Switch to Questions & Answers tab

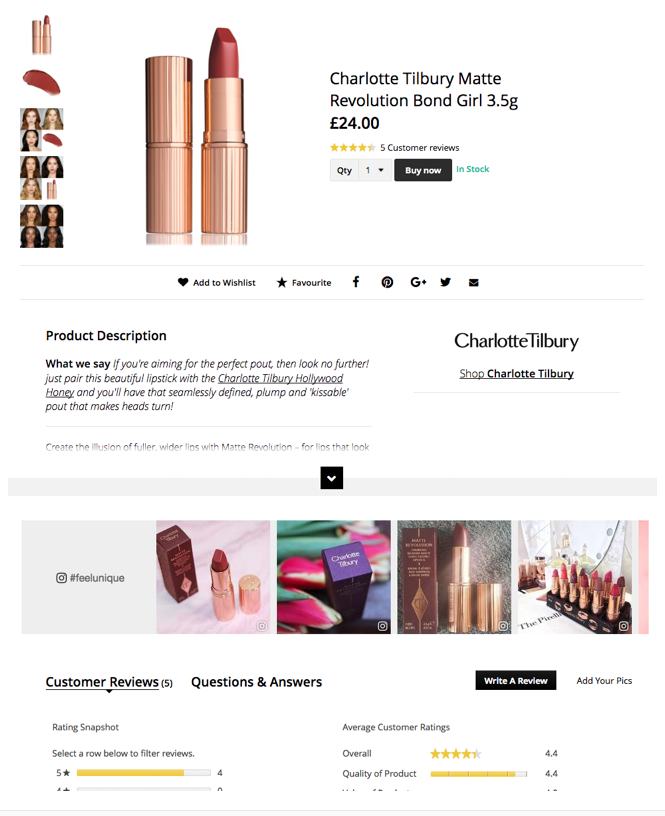(257, 682)
